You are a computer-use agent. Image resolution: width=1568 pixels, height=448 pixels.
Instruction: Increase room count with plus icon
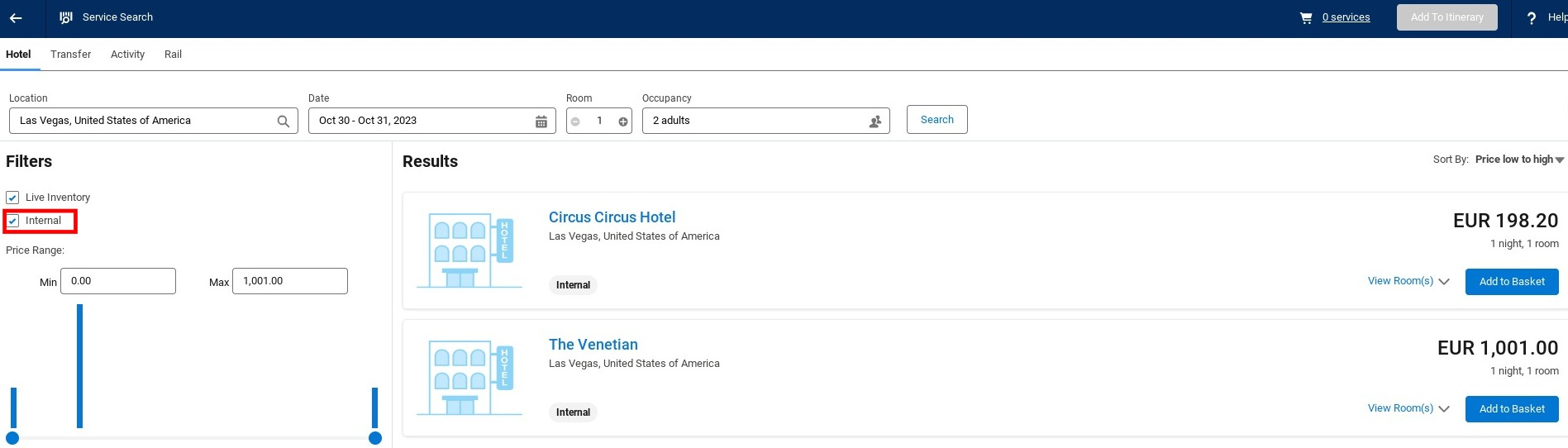[623, 122]
